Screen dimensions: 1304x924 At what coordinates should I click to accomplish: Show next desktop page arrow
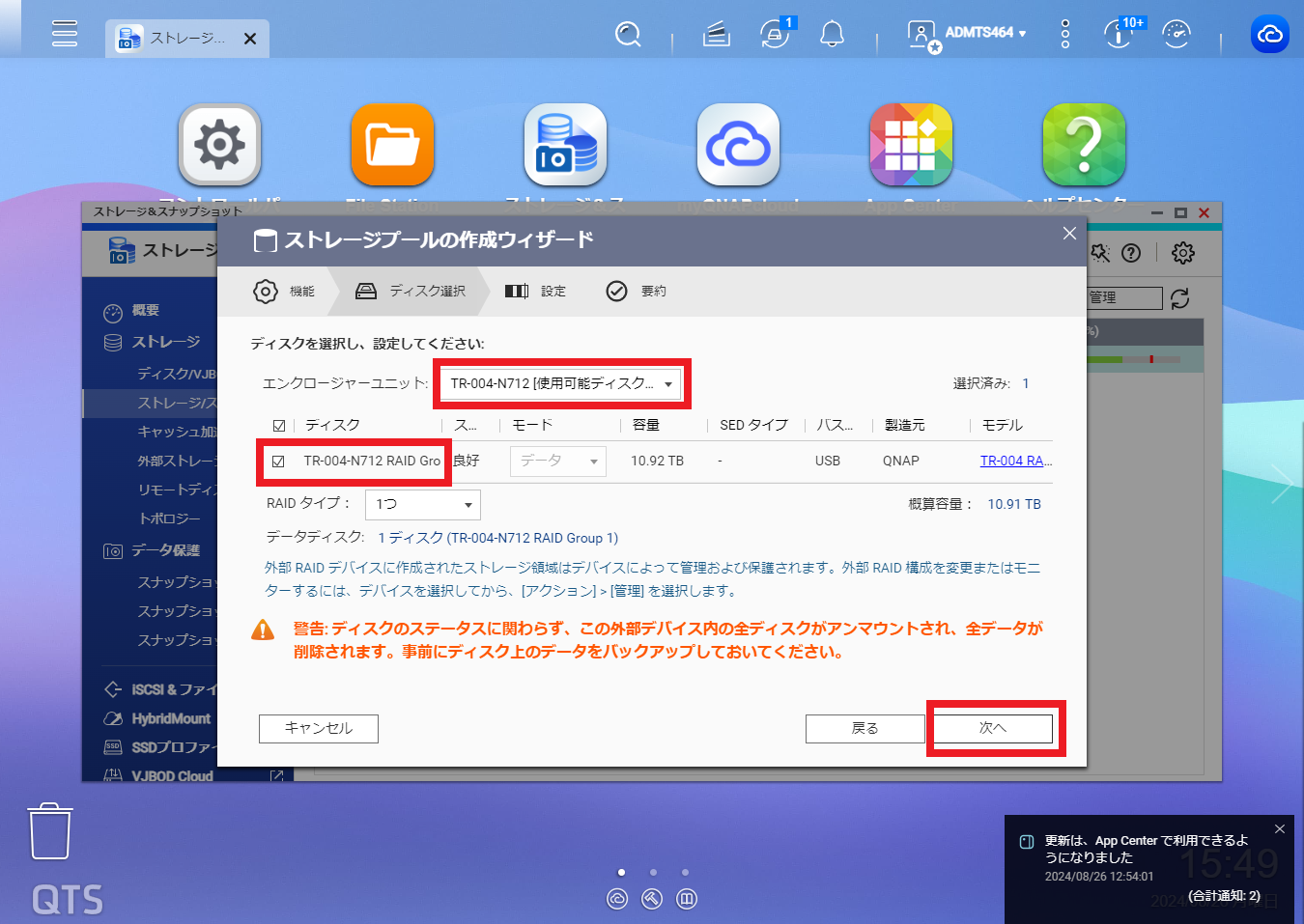click(x=1283, y=484)
